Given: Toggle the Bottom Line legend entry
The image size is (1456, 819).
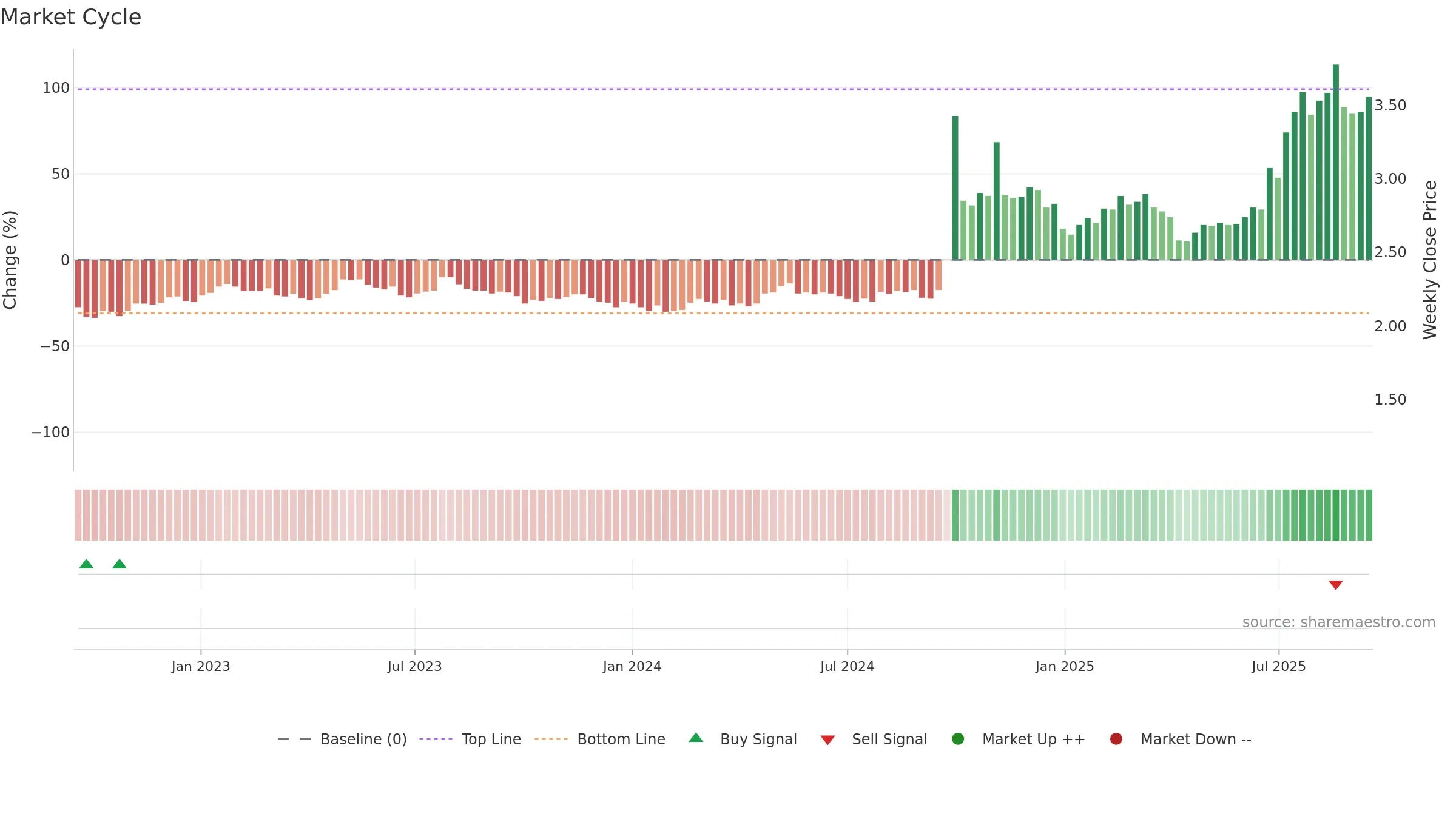Looking at the screenshot, I should tap(600, 739).
